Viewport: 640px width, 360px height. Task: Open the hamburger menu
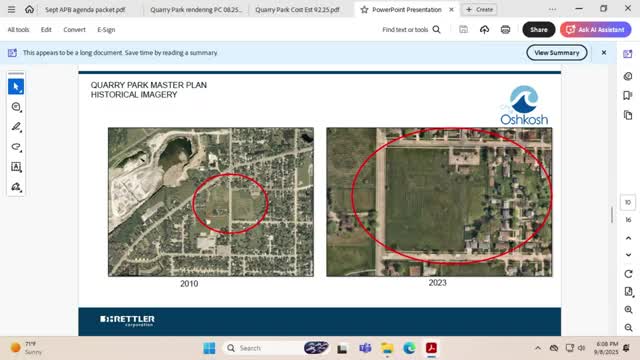11,9
